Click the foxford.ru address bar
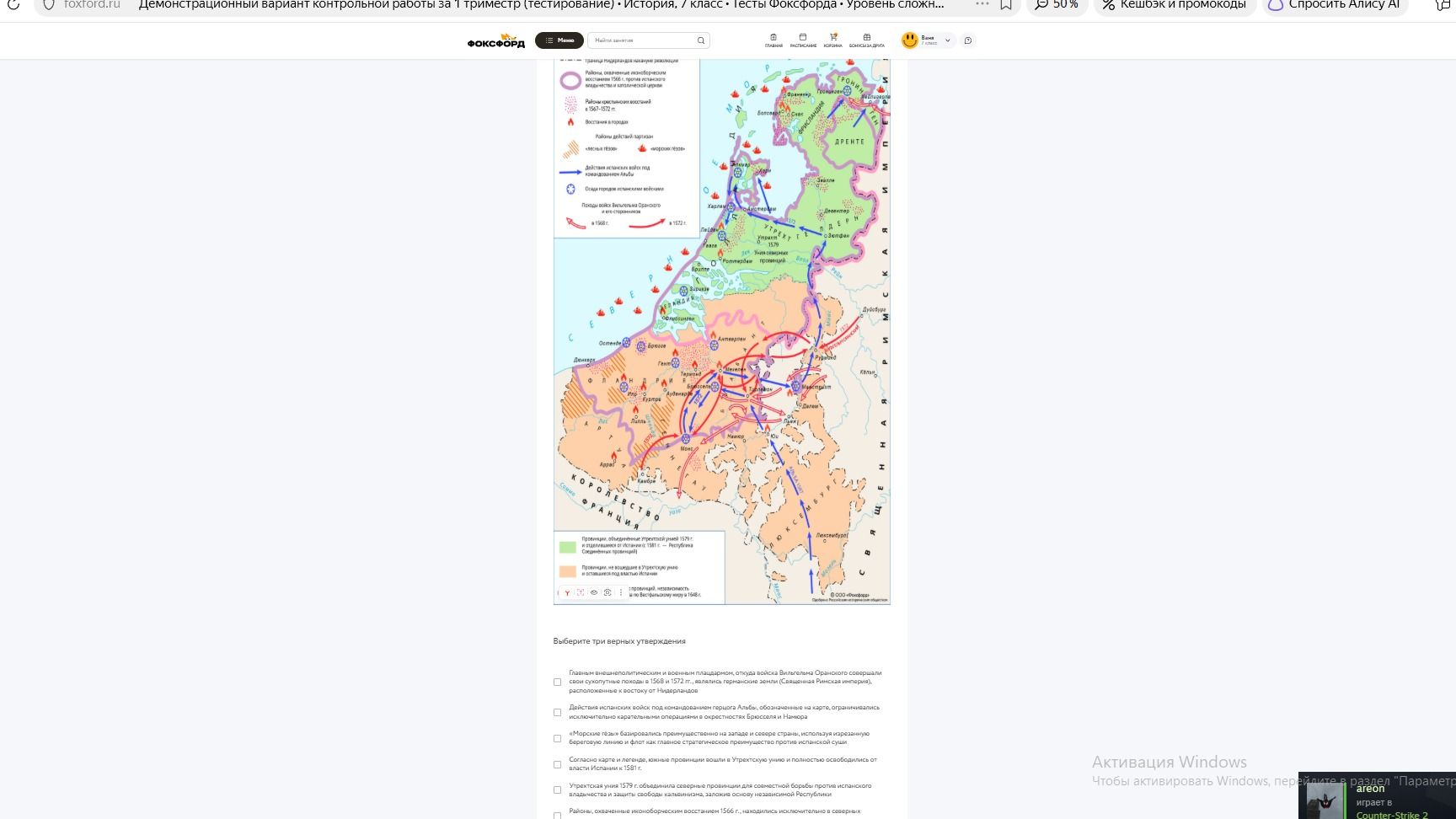Image resolution: width=1456 pixels, height=819 pixels. pos(92,4)
